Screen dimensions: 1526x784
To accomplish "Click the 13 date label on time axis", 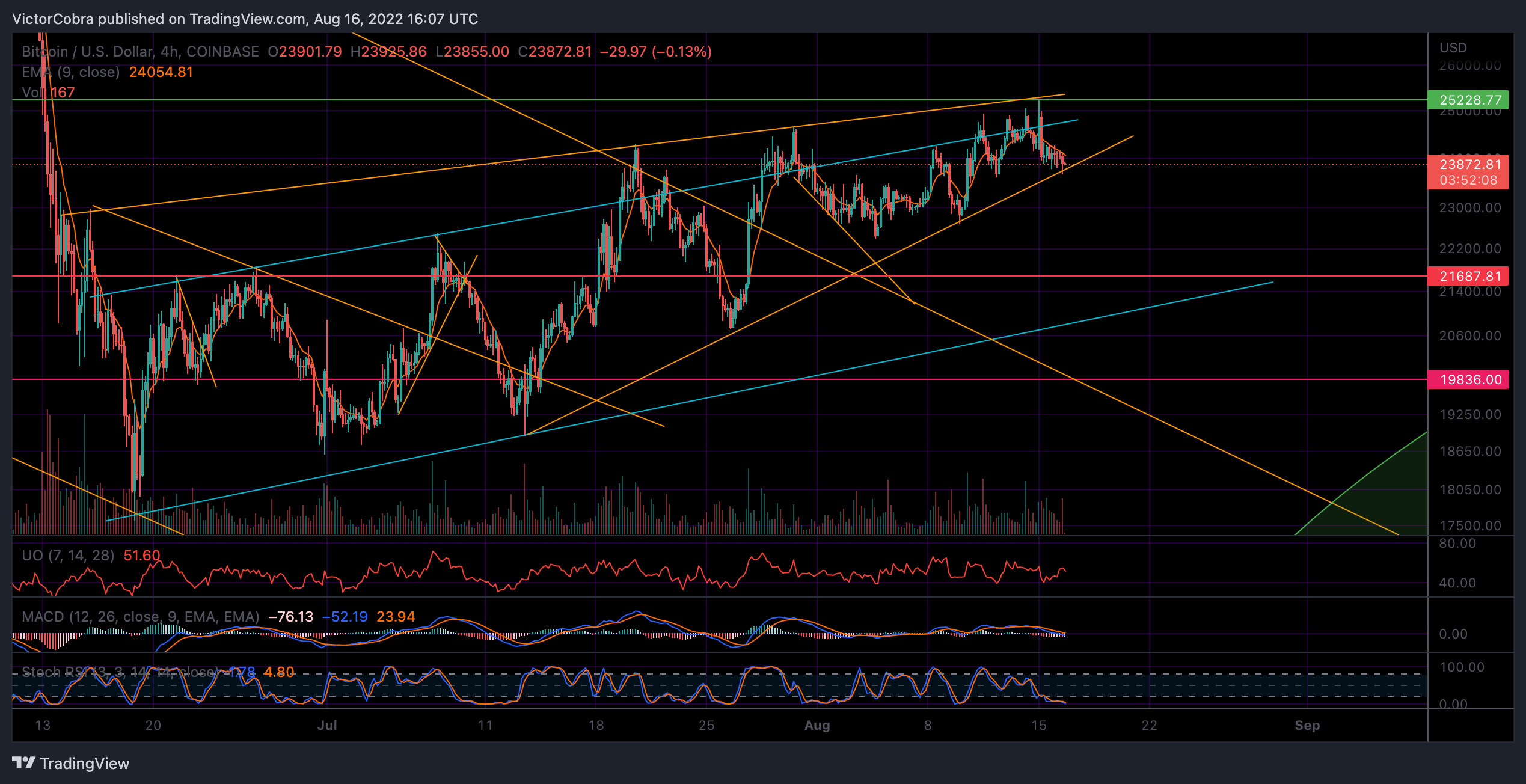I will [x=43, y=725].
